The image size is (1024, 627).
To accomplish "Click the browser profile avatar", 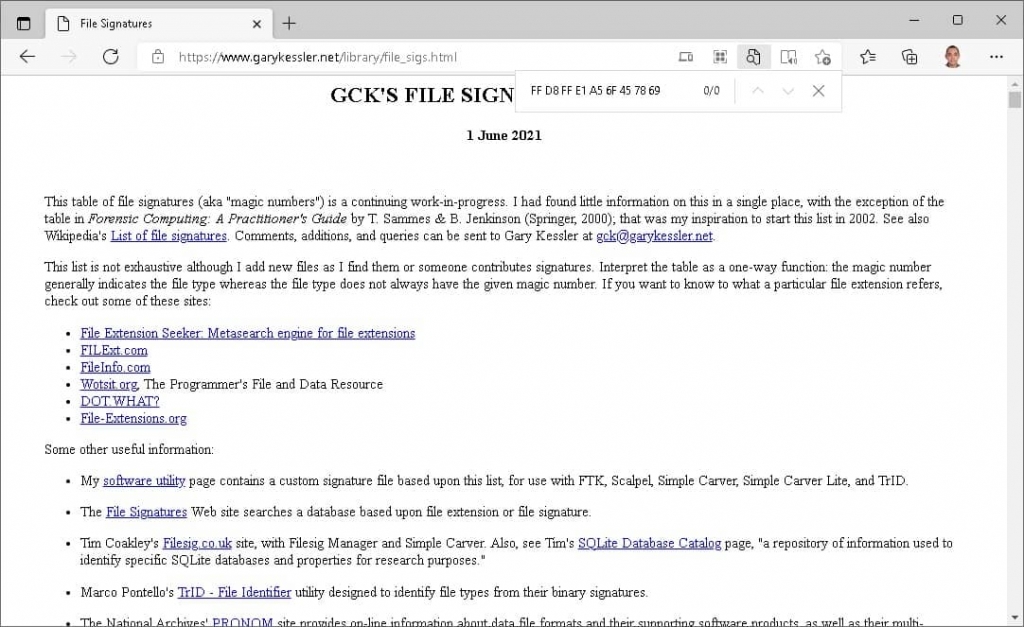I will click(953, 57).
